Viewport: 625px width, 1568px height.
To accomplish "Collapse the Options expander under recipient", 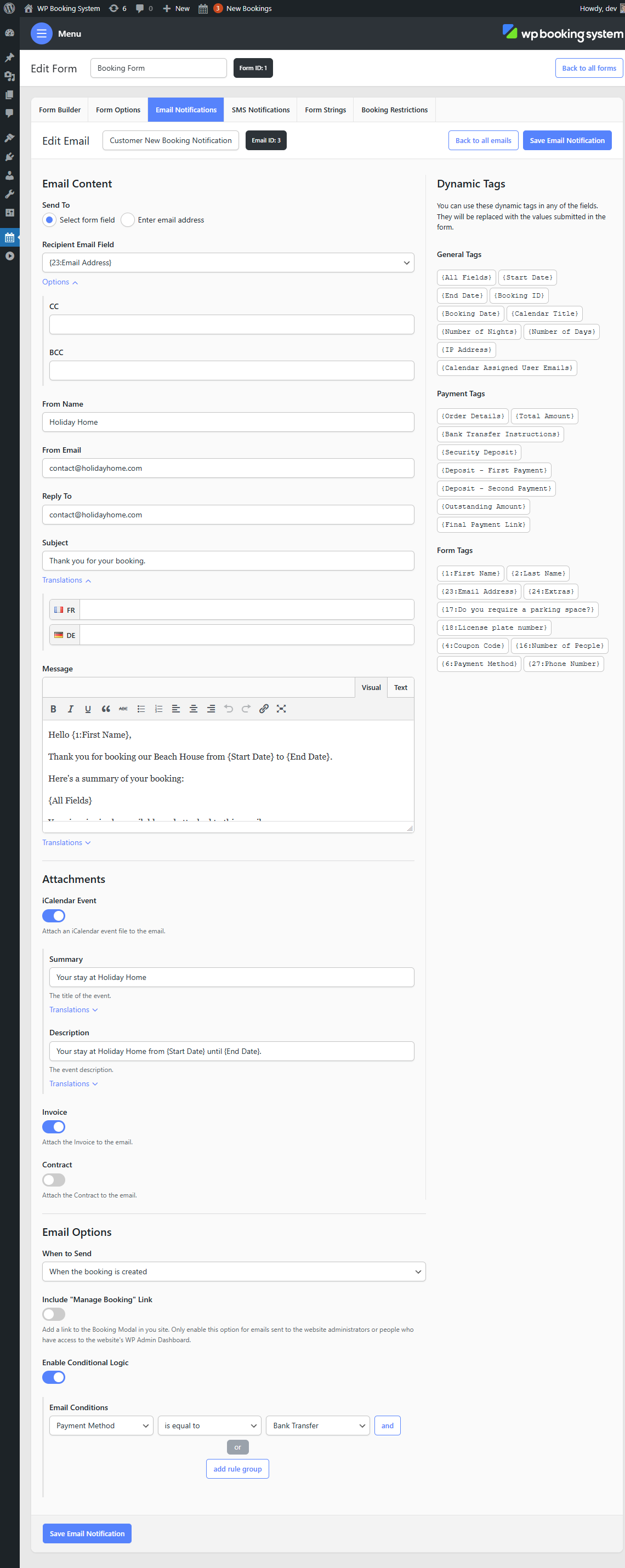I will [60, 282].
